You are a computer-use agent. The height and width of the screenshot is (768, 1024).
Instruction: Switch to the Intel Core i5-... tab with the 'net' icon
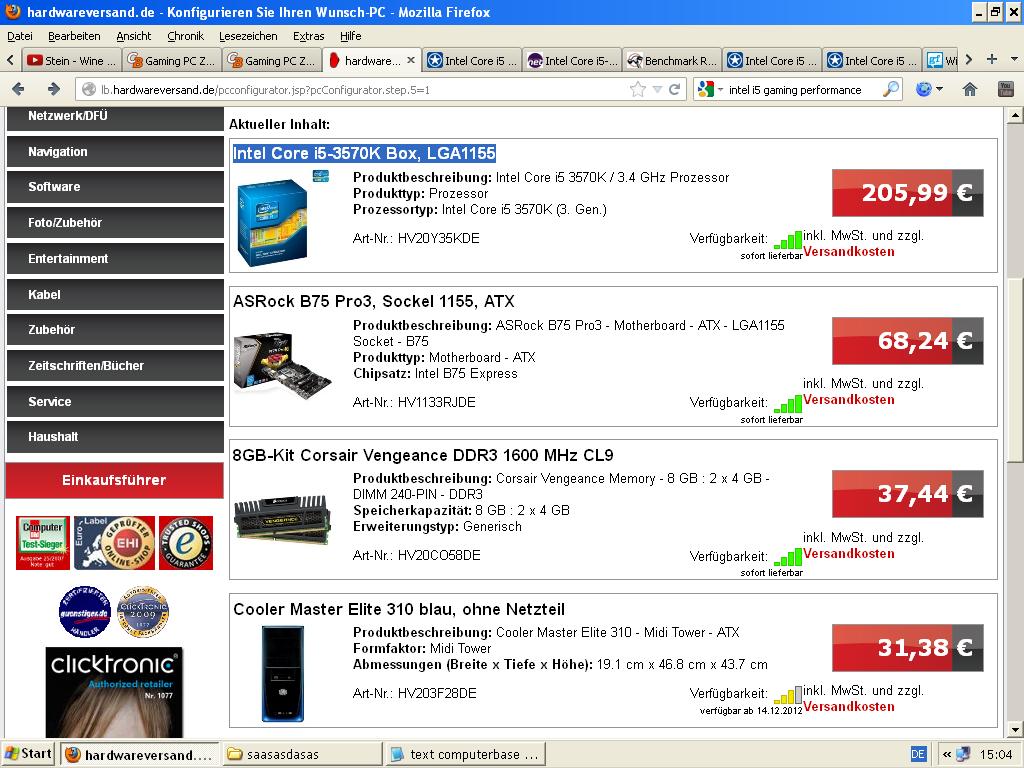[571, 60]
